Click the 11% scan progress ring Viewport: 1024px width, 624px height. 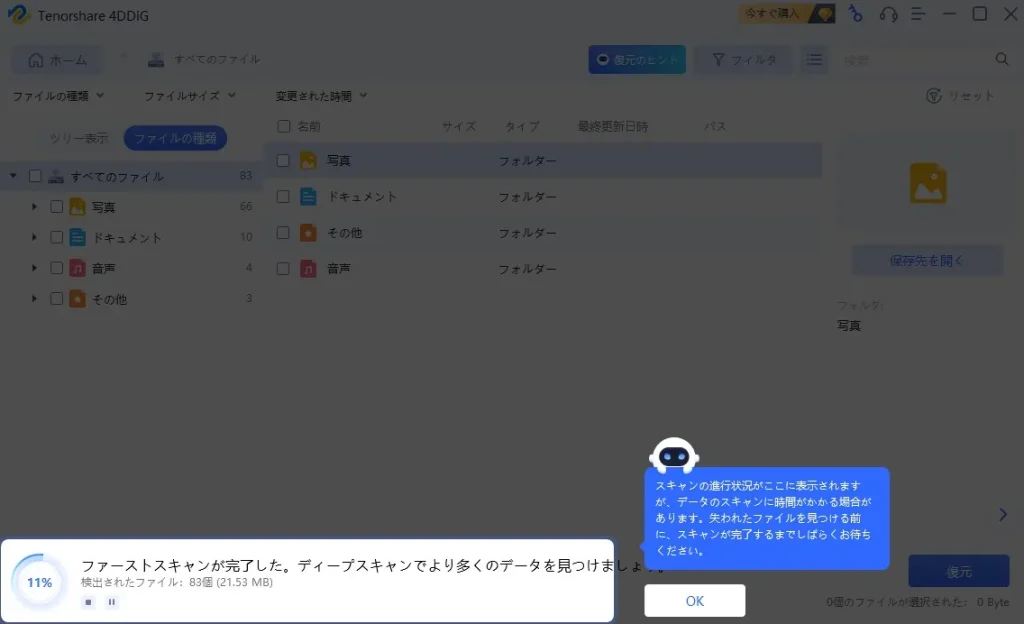click(40, 582)
